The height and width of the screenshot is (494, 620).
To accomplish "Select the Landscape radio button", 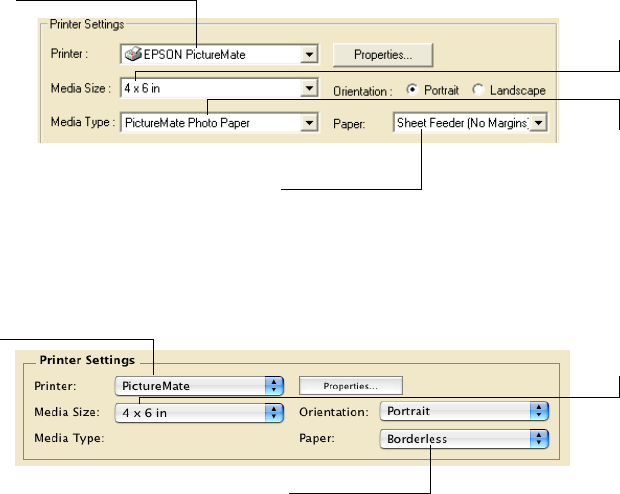I will point(478,90).
